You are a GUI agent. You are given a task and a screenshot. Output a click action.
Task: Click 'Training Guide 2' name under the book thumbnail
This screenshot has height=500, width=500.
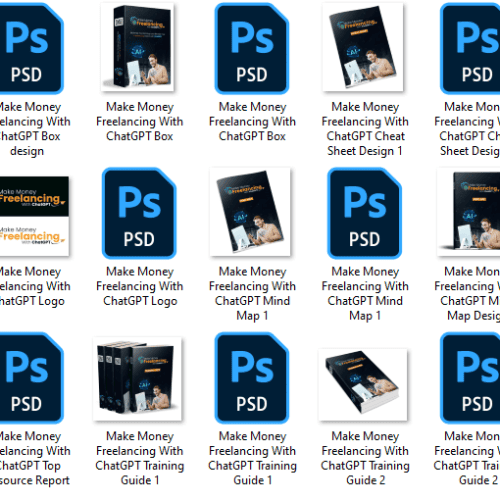[x=365, y=458]
